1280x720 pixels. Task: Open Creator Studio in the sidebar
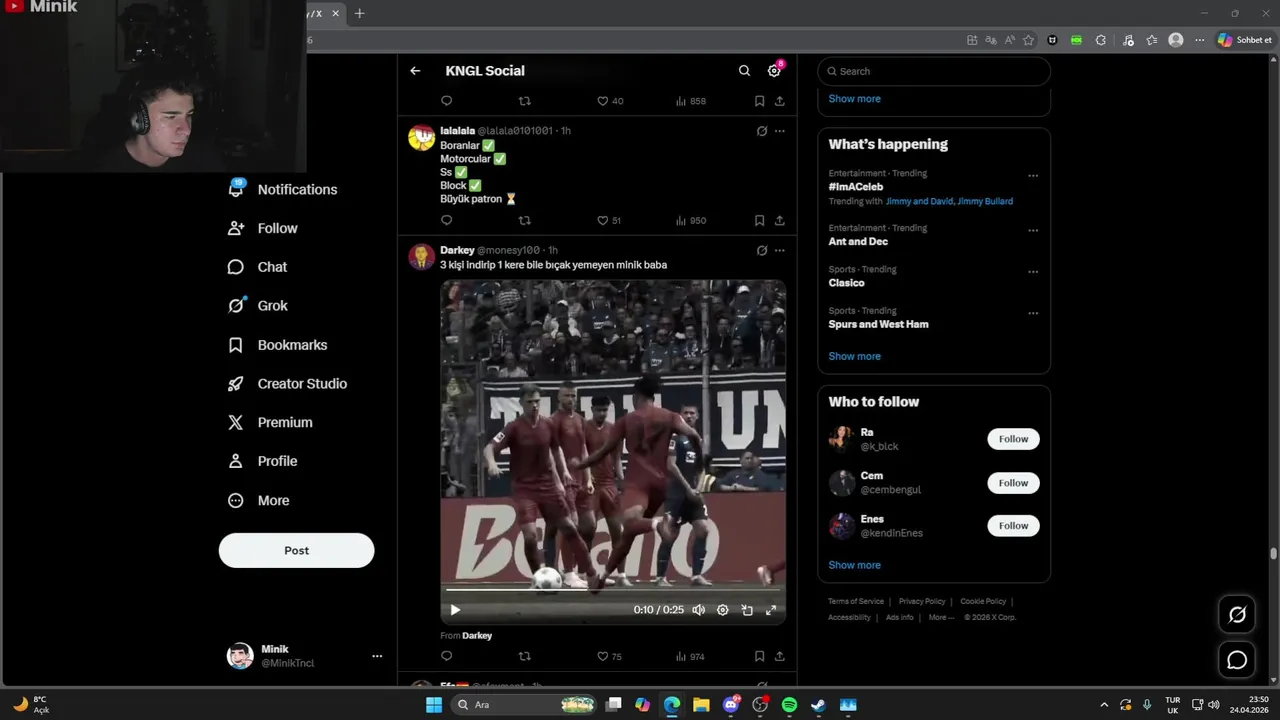[288, 383]
